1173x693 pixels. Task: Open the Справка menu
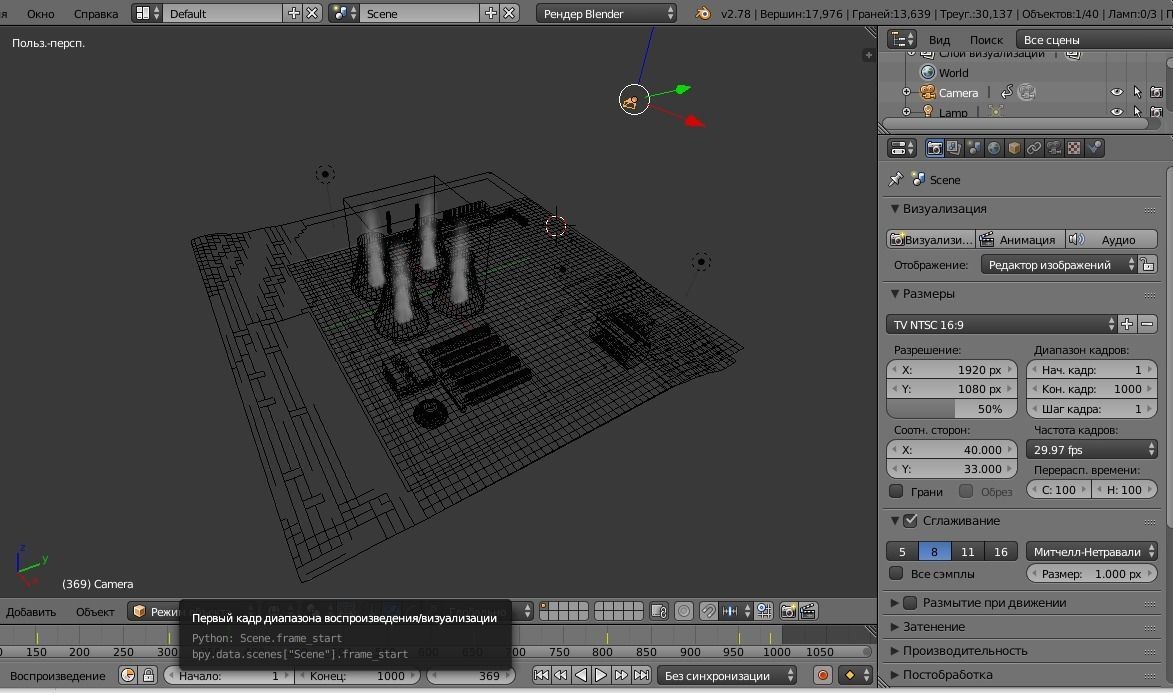(x=96, y=13)
